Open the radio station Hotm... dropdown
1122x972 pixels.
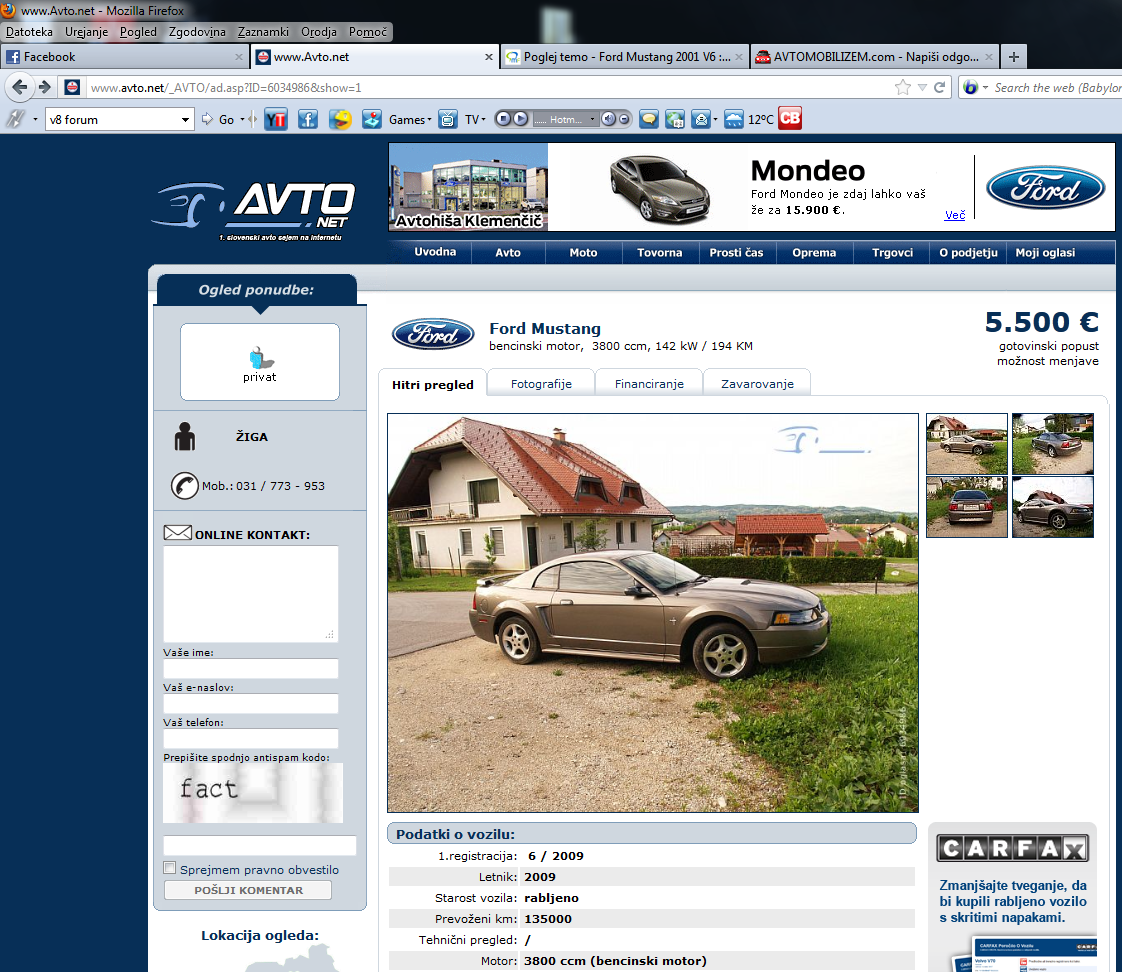(x=592, y=119)
